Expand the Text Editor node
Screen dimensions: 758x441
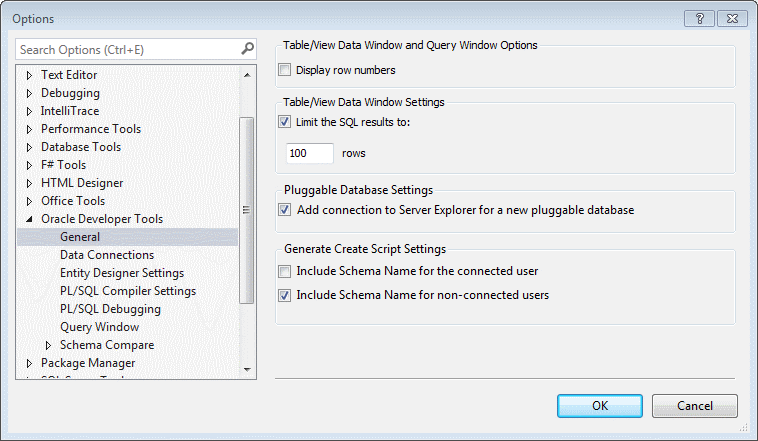(x=29, y=75)
